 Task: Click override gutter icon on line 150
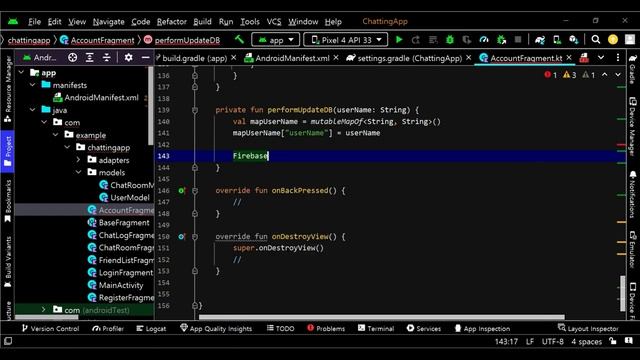click(182, 237)
